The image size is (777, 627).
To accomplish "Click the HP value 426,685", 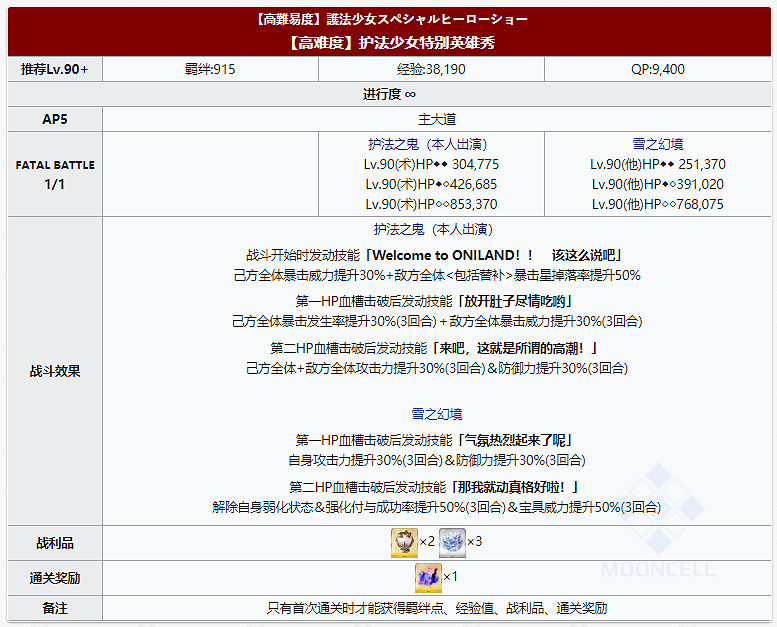I will pyautogui.click(x=473, y=184).
